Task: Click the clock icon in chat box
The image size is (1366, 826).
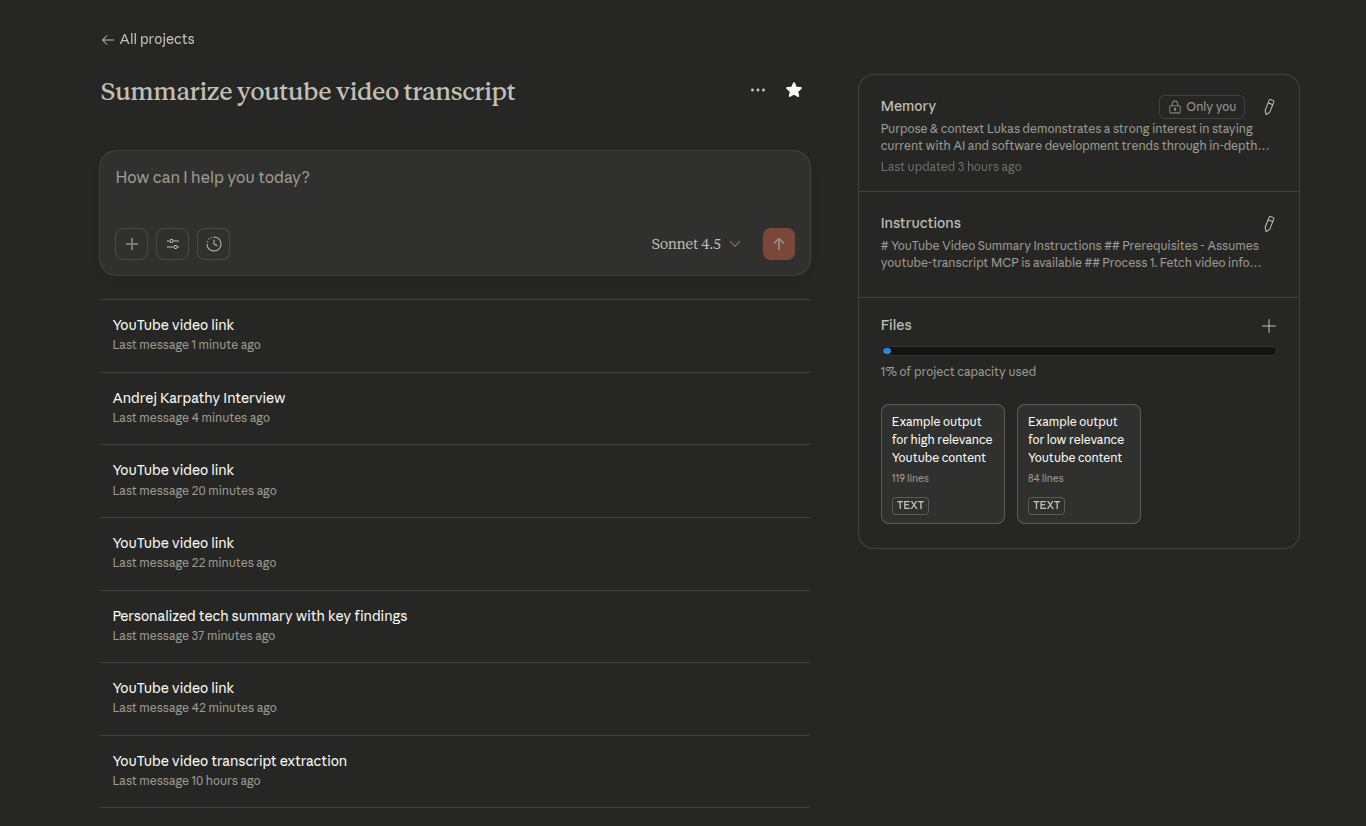Action: [x=213, y=244]
